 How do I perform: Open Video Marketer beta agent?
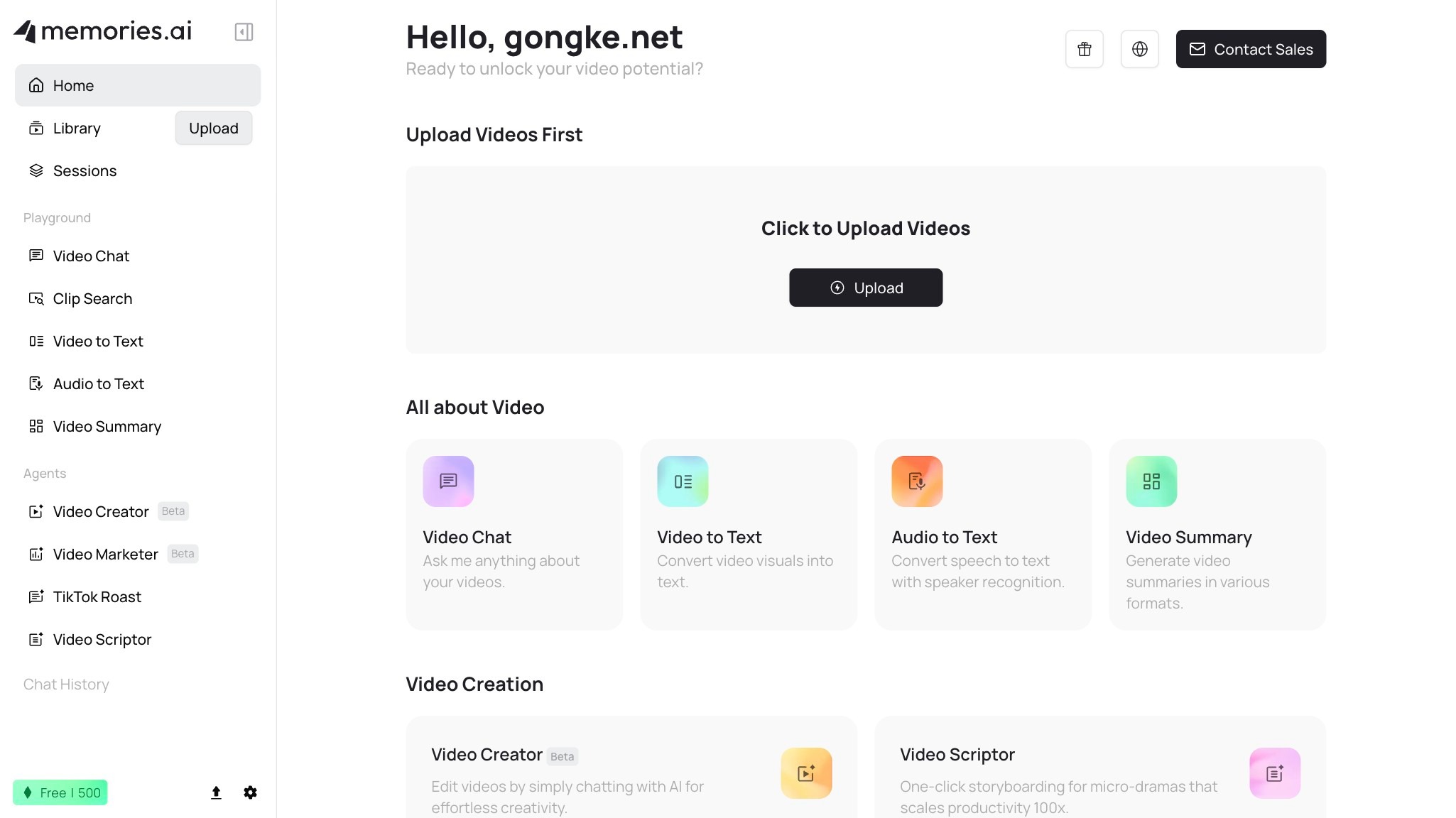pyautogui.click(x=105, y=555)
